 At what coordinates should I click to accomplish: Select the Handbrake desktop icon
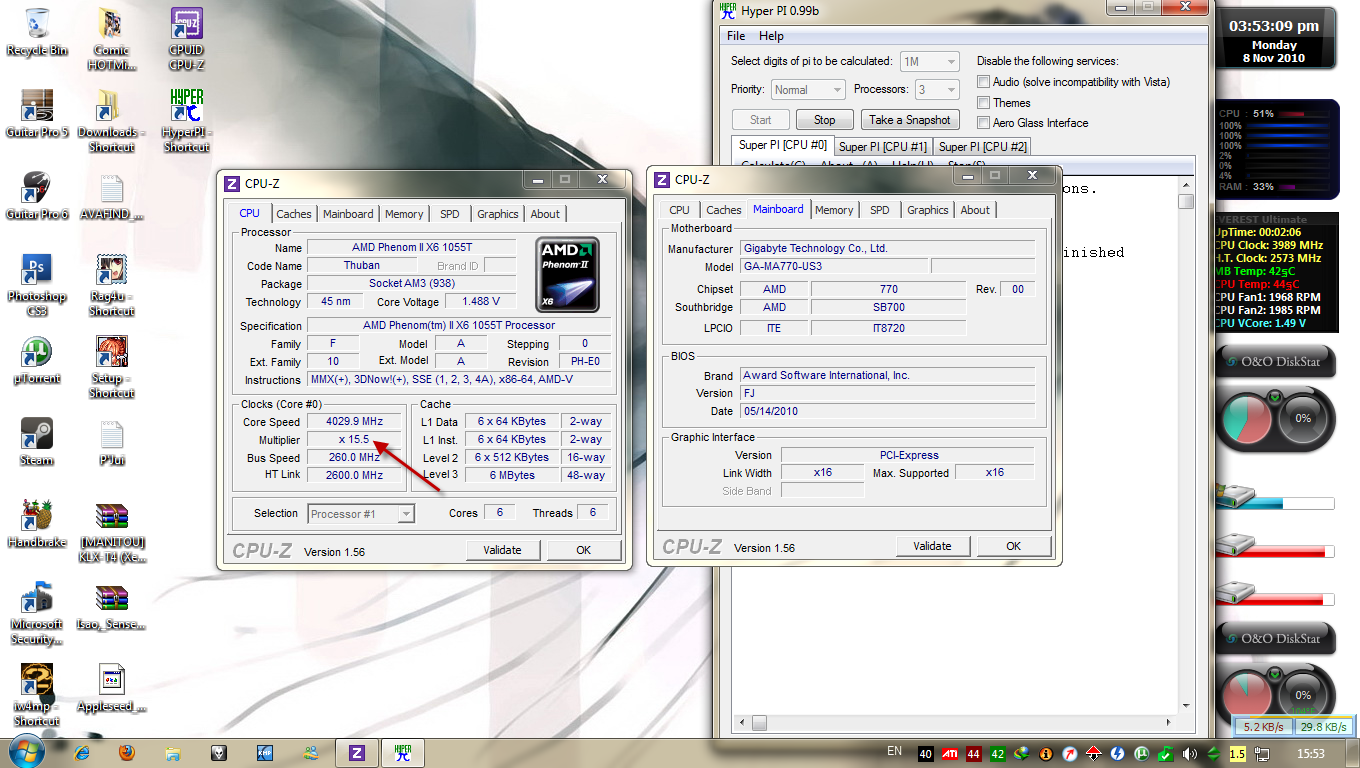[x=37, y=524]
